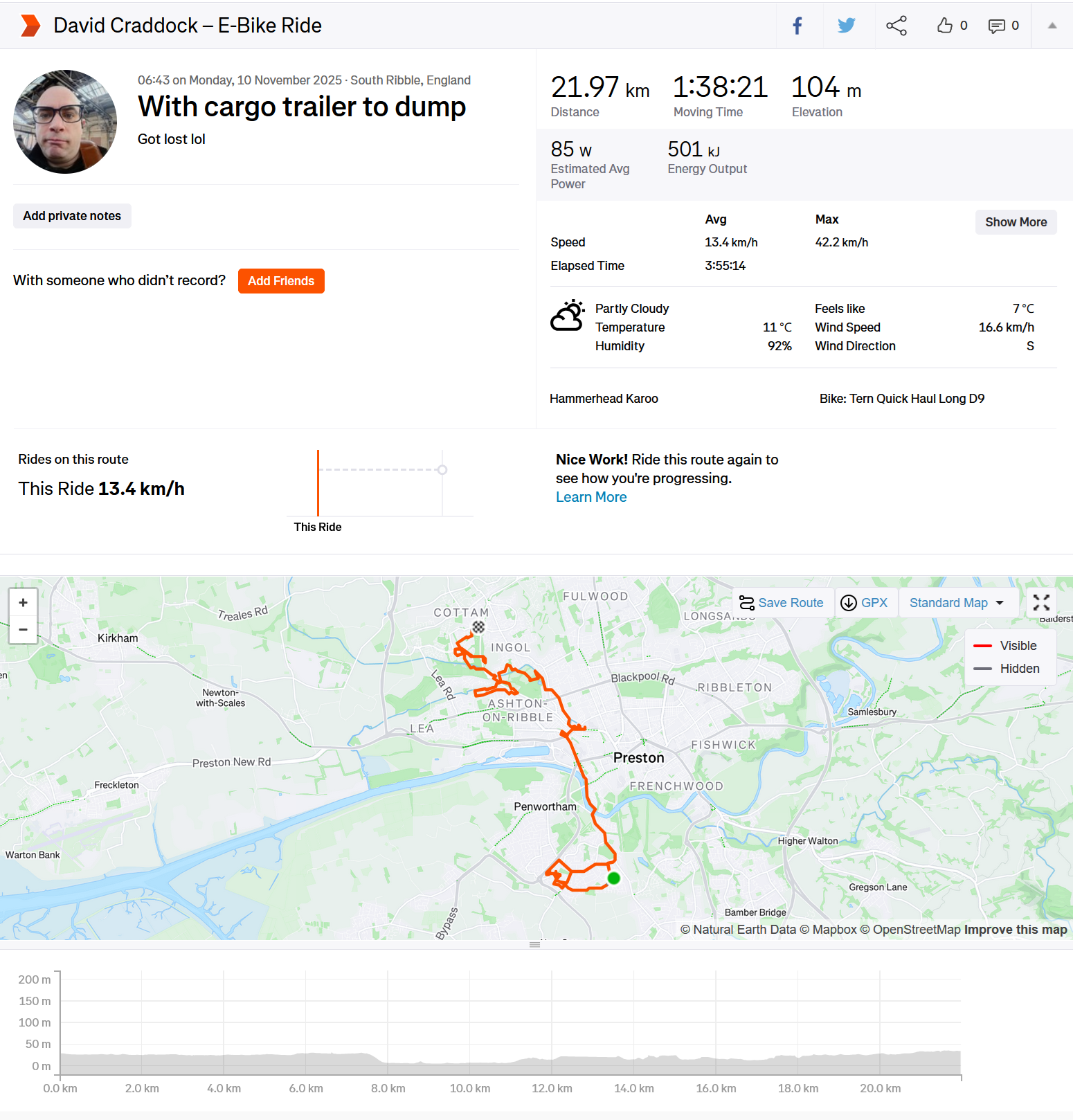The height and width of the screenshot is (1120, 1073).
Task: Collapse the header with the up arrow
Action: pos(1052,26)
